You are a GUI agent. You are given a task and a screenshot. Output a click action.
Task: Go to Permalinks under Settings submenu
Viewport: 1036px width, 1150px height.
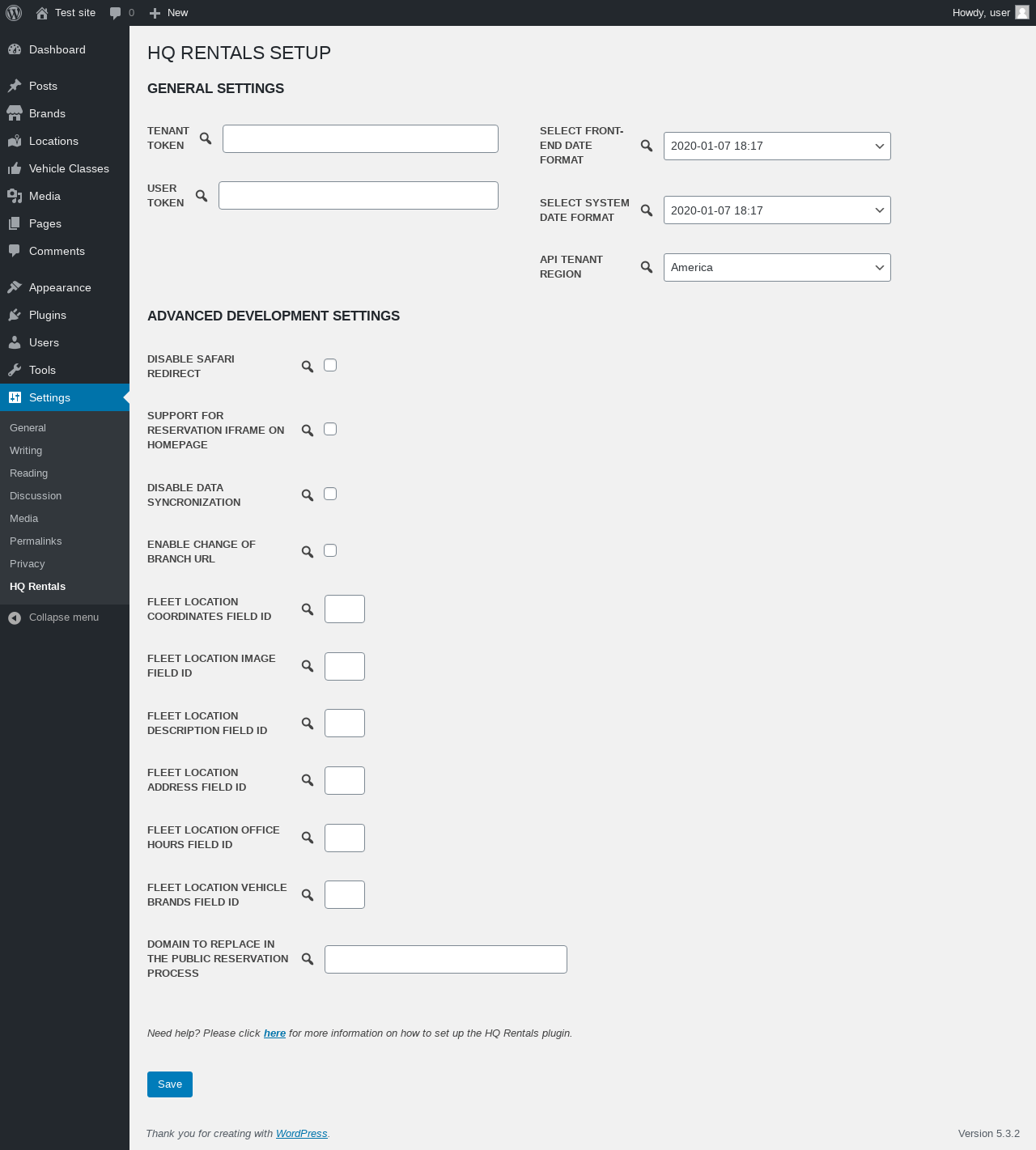36,541
